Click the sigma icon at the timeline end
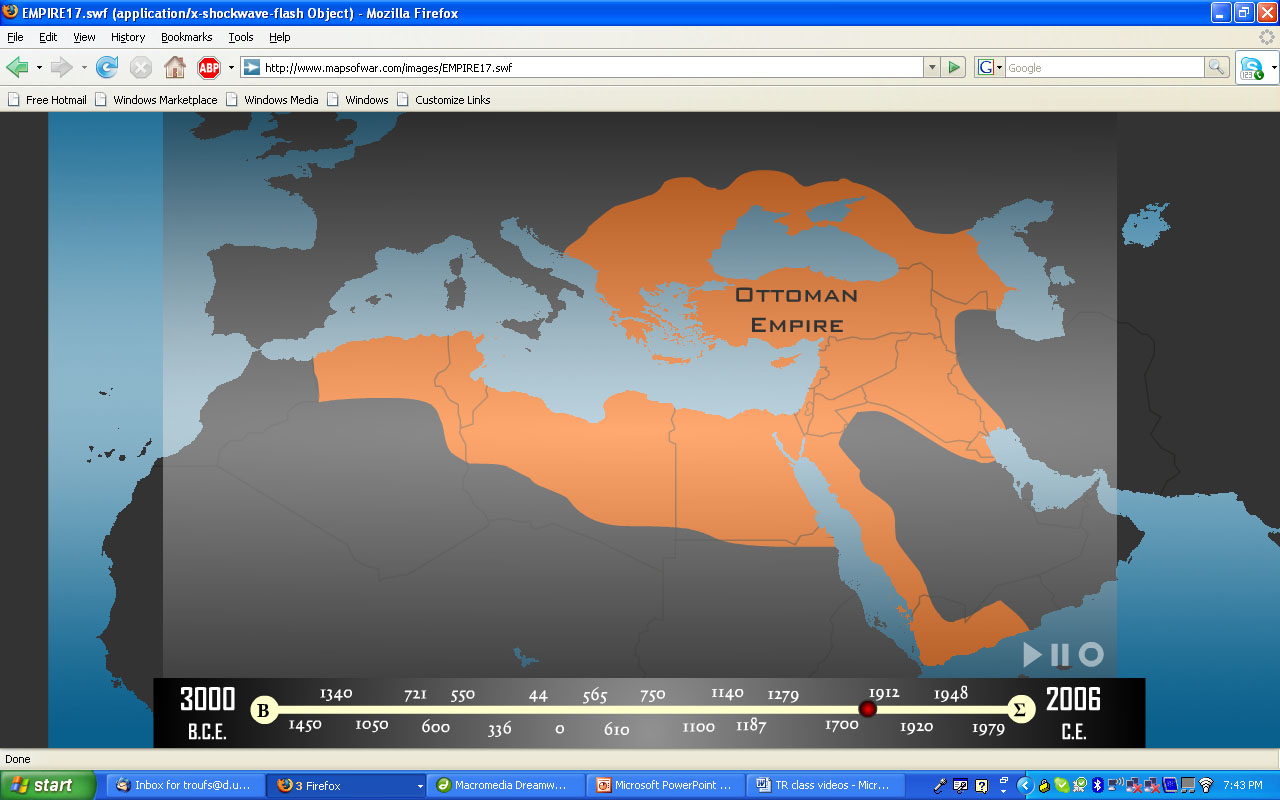The image size is (1280, 800). tap(1019, 708)
